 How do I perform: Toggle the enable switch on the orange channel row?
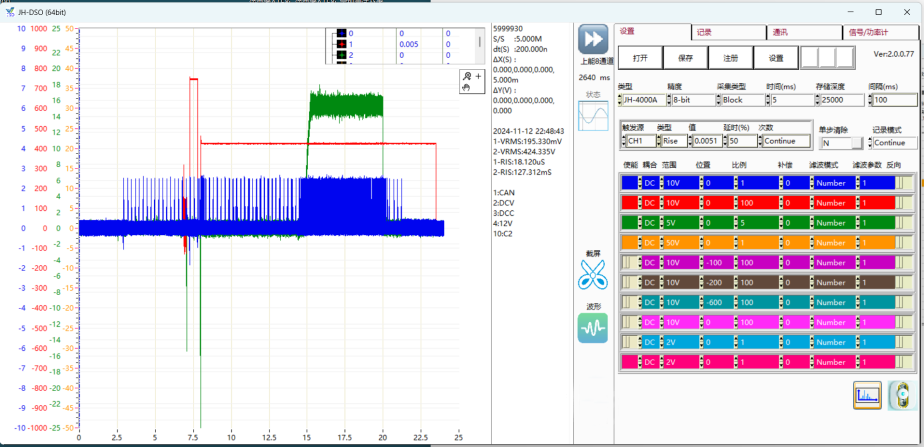pos(629,242)
